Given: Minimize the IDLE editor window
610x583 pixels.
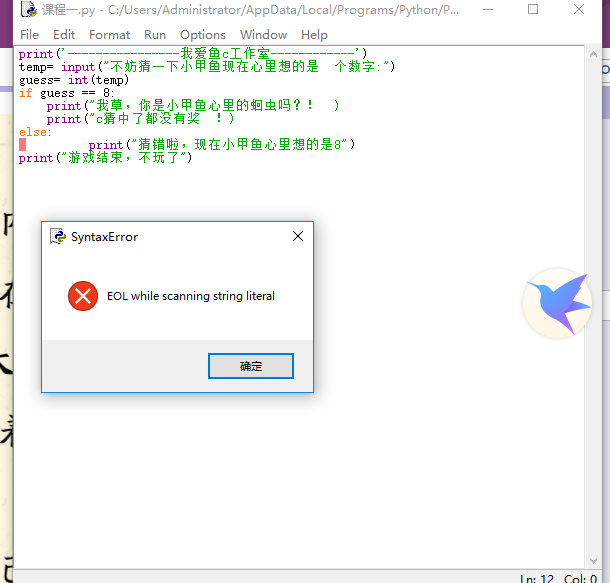Looking at the screenshot, I should click(487, 10).
